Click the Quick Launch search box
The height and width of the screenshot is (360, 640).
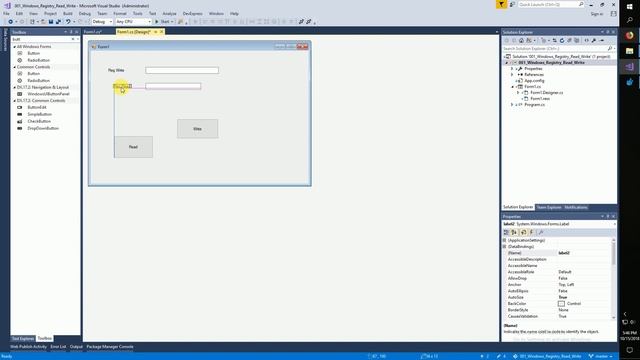[x=551, y=4]
